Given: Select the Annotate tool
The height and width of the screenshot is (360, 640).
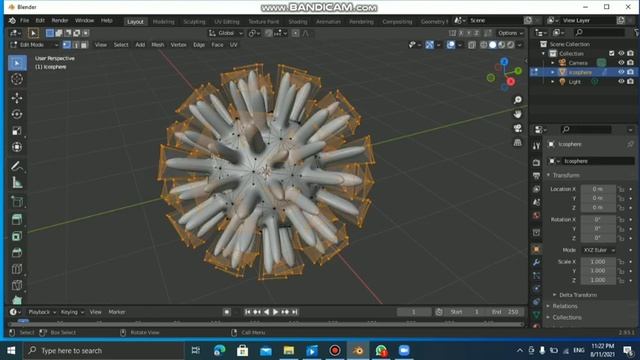Looking at the screenshot, I should click(17, 166).
